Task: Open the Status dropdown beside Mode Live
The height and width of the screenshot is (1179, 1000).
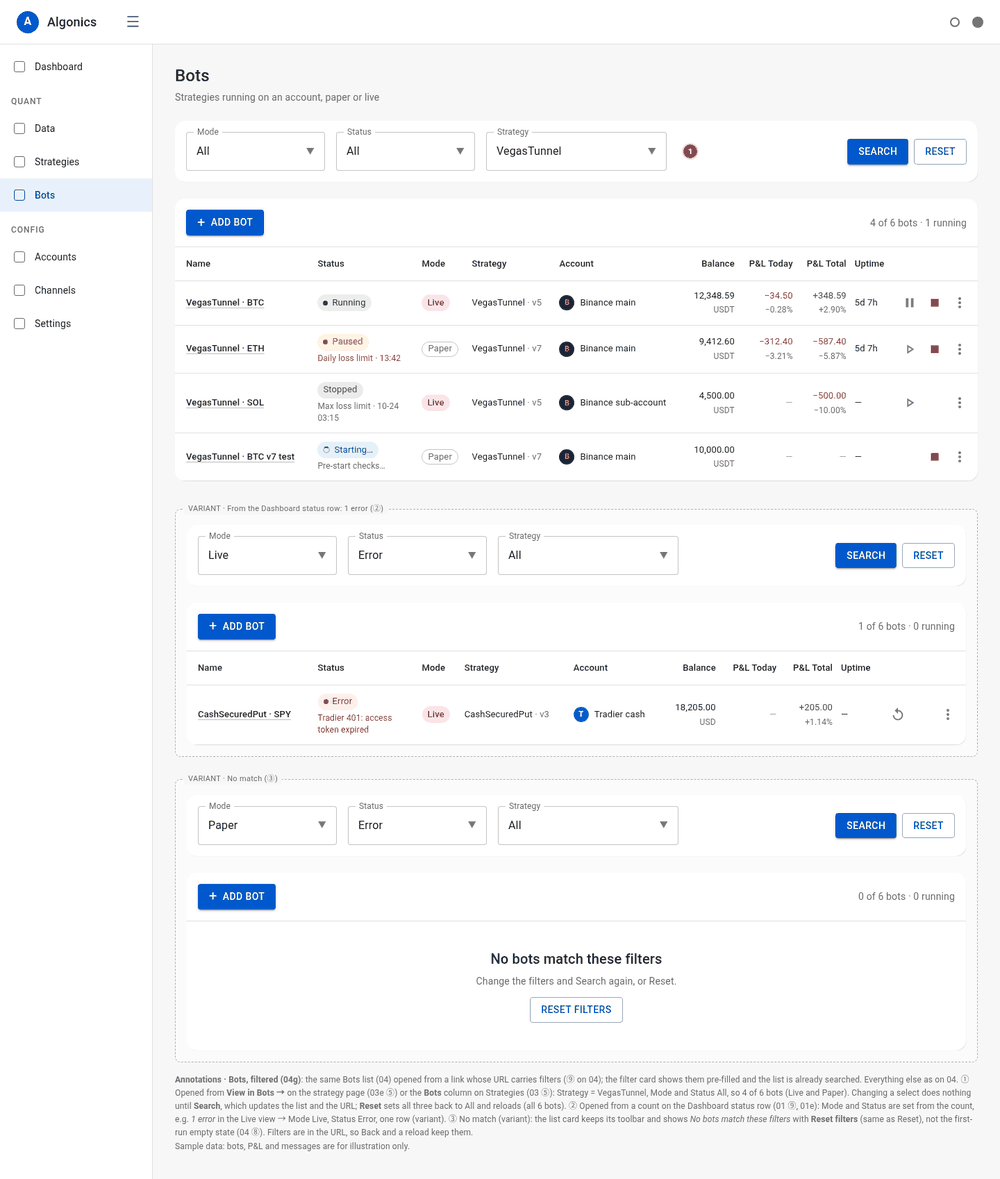Action: coord(417,556)
